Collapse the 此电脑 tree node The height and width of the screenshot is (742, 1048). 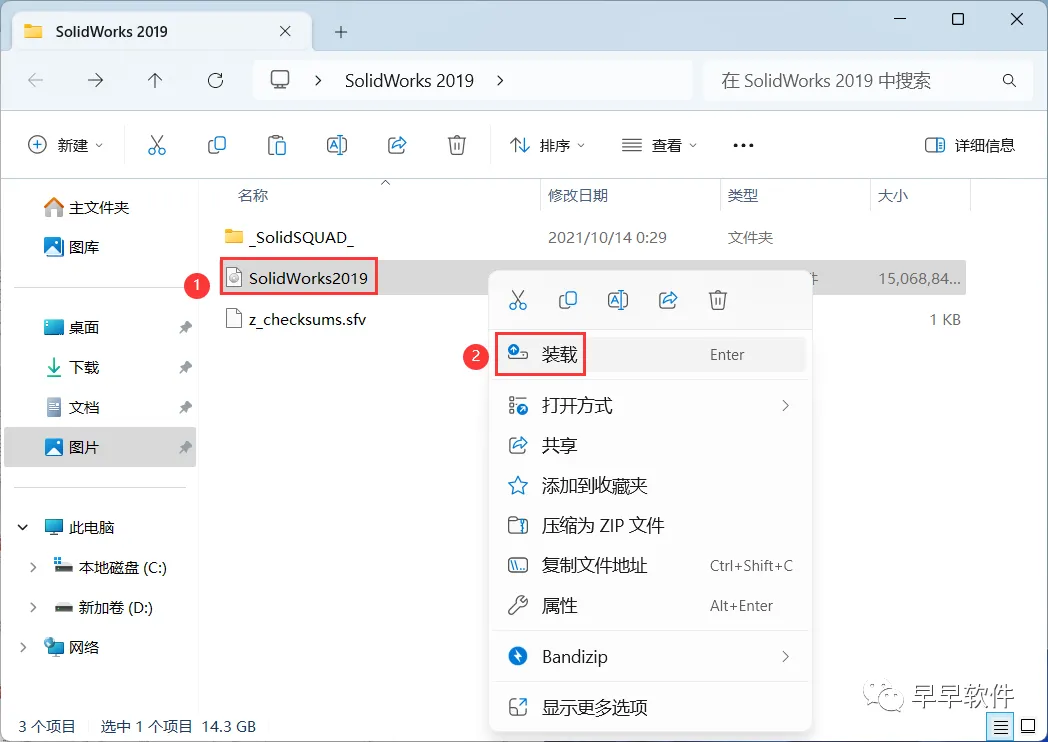pyautogui.click(x=23, y=527)
